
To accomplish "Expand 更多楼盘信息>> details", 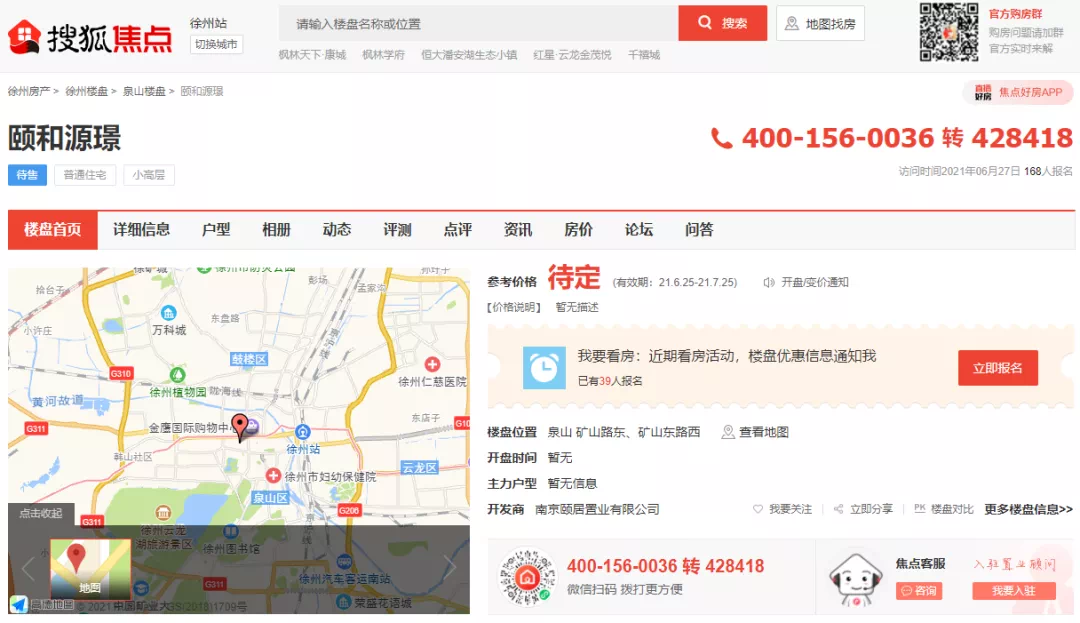I will [x=1028, y=509].
